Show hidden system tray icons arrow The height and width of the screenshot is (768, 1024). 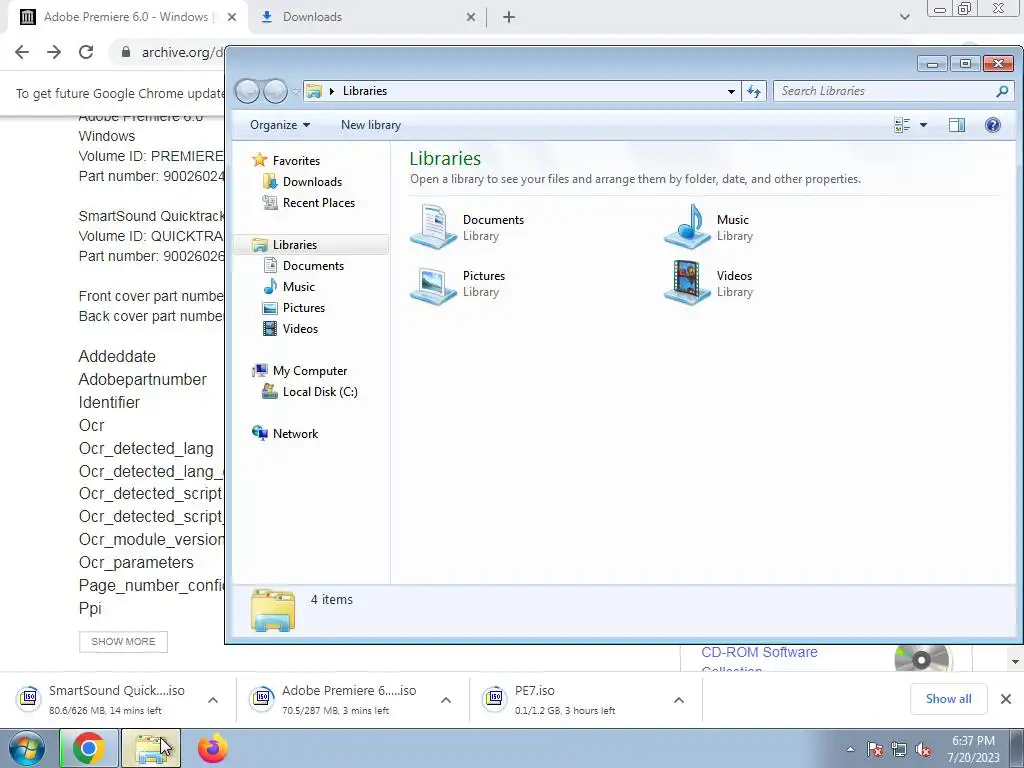point(850,749)
